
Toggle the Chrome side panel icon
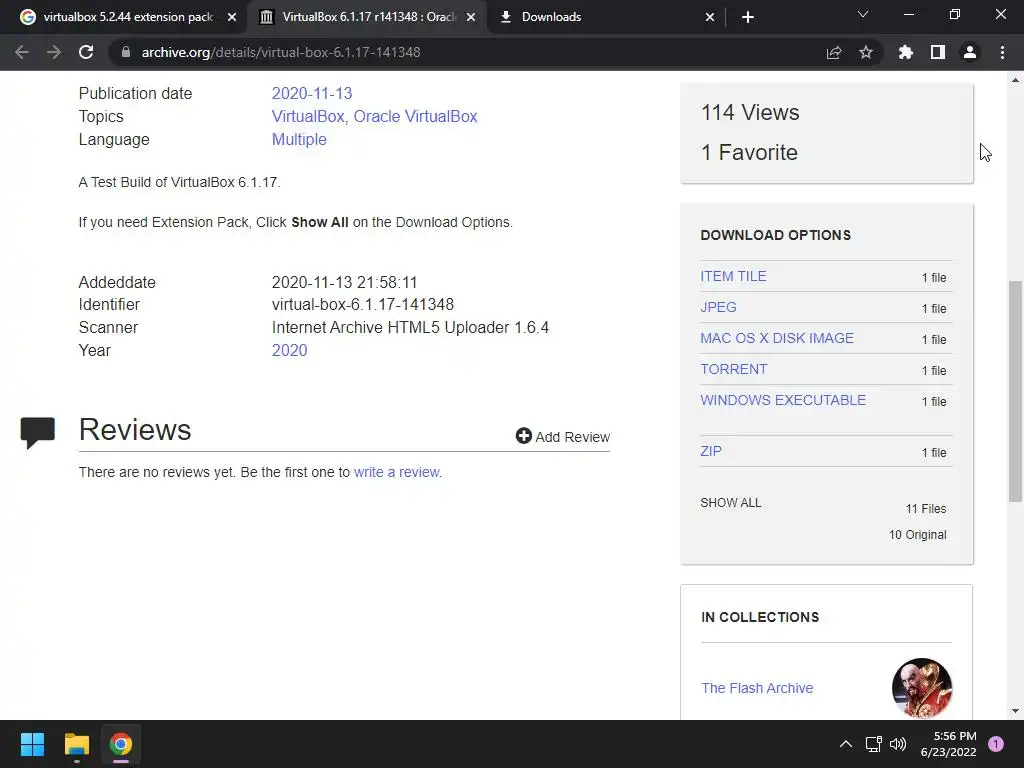coord(938,52)
